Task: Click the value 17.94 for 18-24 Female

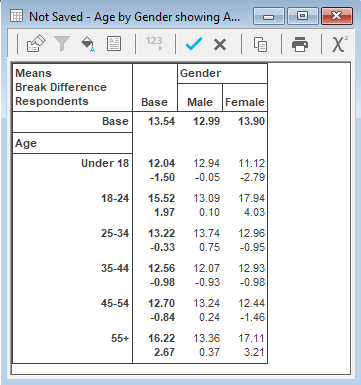Action: pyautogui.click(x=252, y=198)
